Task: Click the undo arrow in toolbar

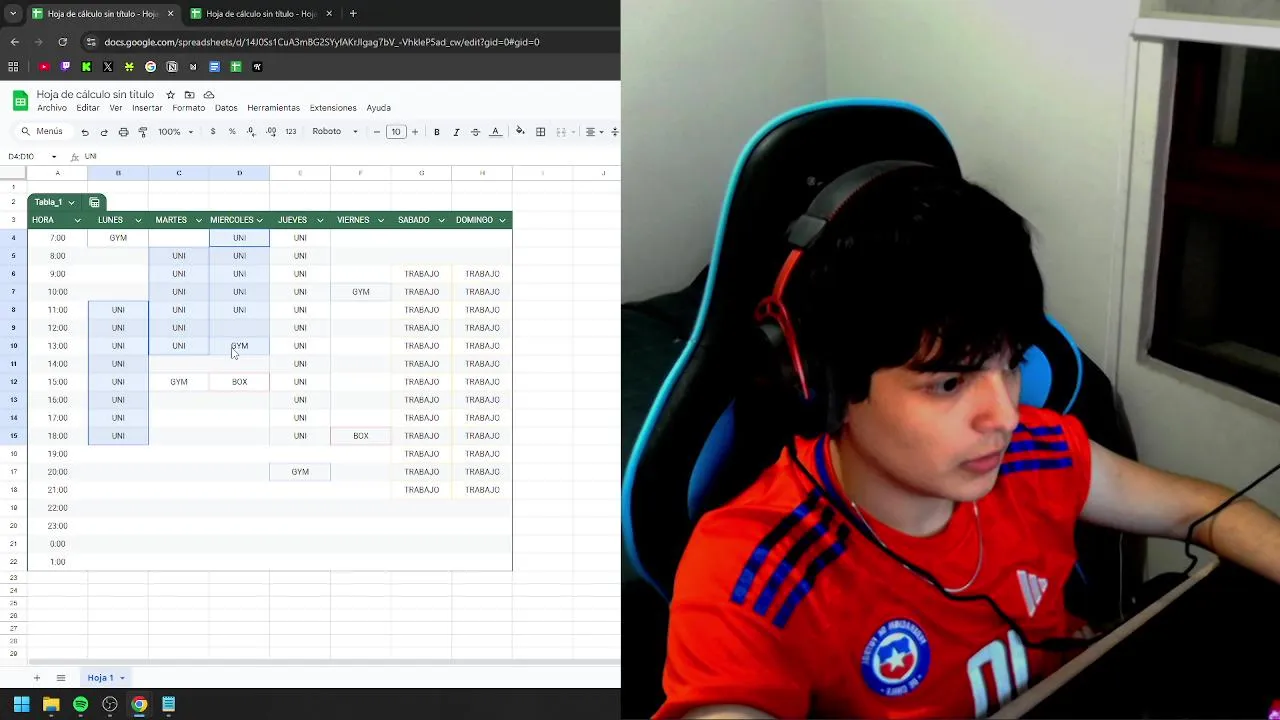Action: (x=85, y=132)
